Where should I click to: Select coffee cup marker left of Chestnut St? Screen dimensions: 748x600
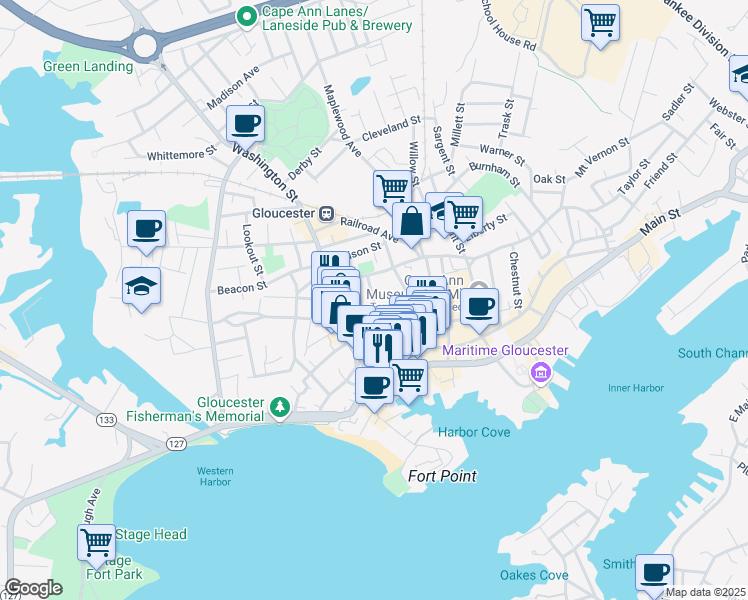click(479, 308)
